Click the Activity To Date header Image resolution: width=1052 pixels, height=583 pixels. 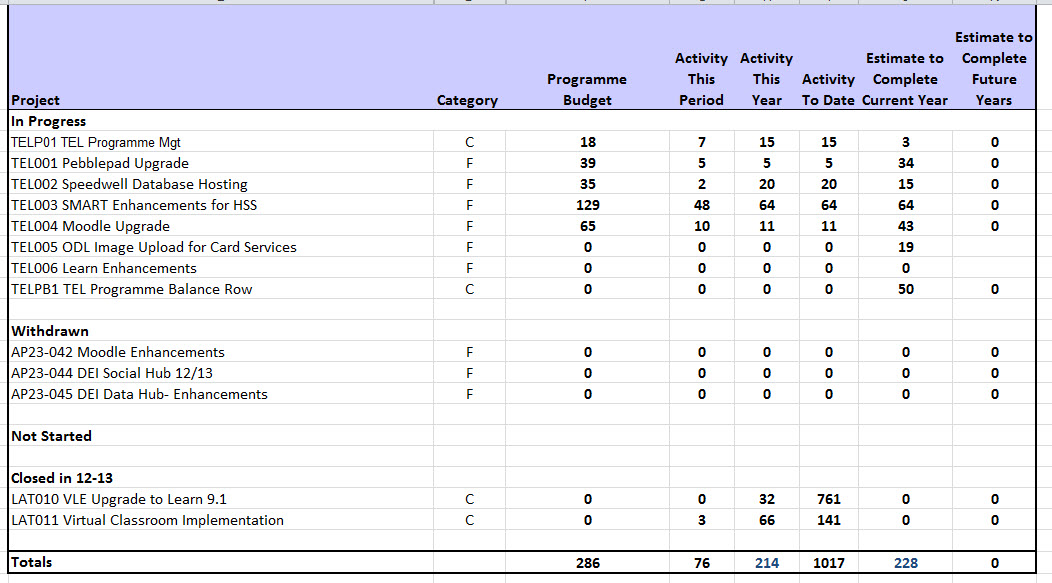tap(828, 89)
